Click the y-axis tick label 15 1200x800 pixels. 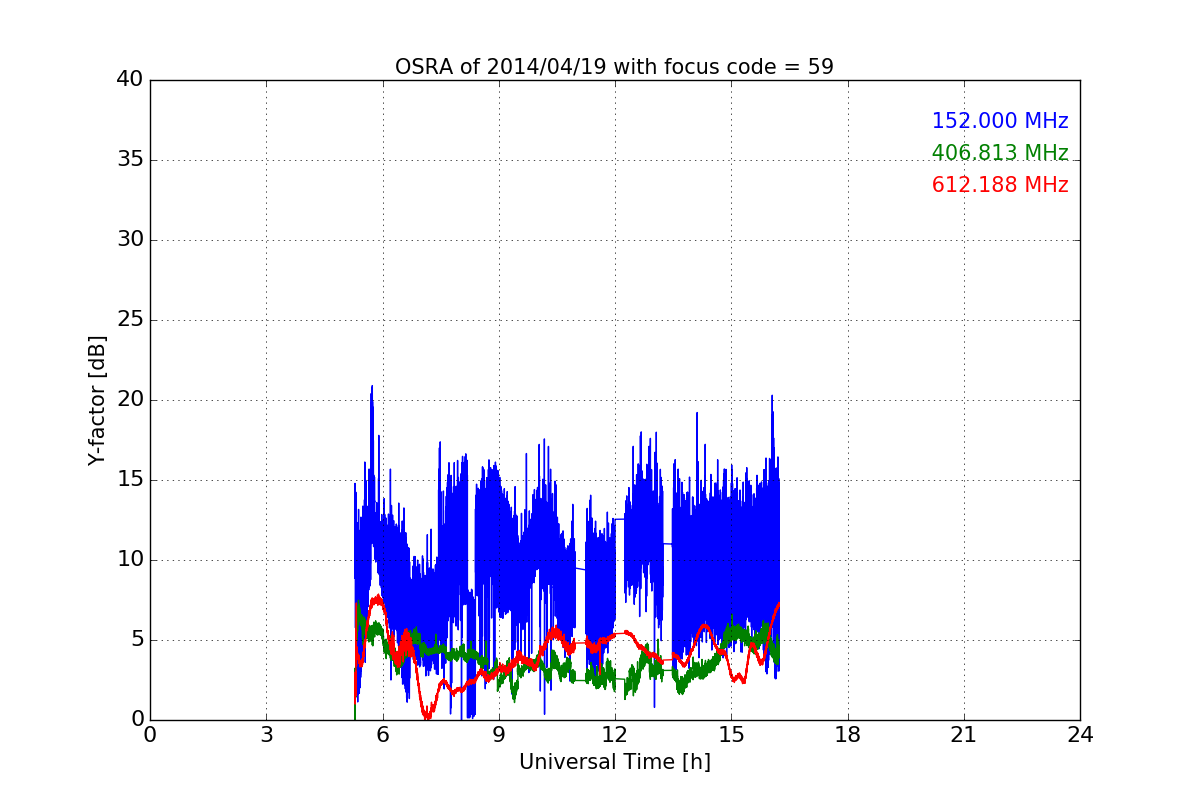click(x=130, y=480)
